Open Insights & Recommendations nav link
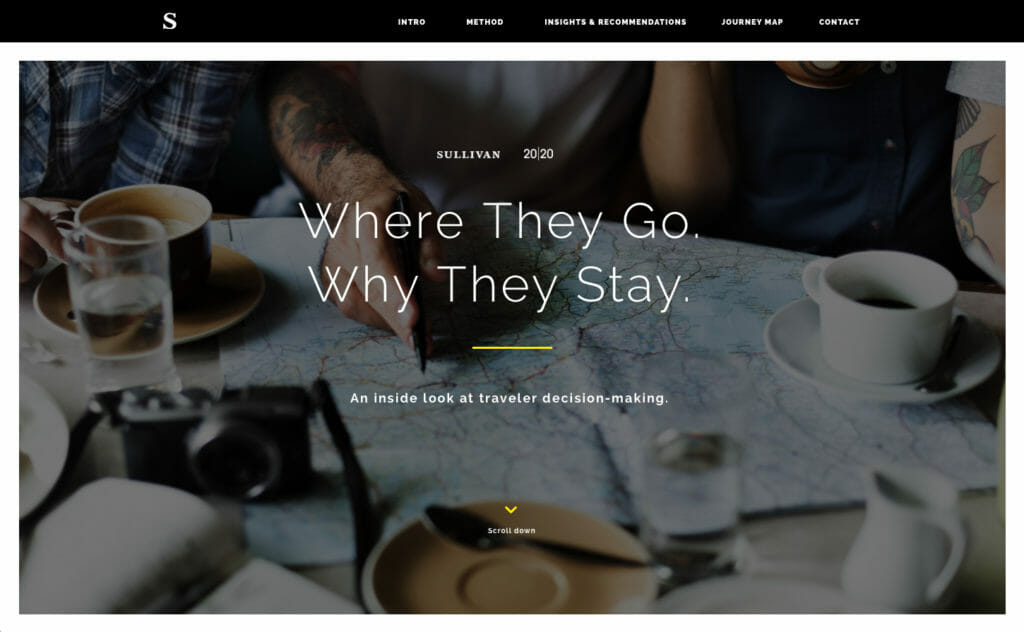 pyautogui.click(x=615, y=22)
